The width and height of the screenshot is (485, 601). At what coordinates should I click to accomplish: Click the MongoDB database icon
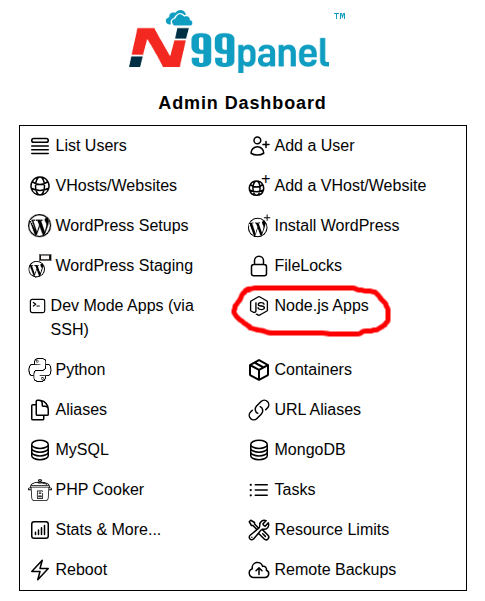pos(259,450)
